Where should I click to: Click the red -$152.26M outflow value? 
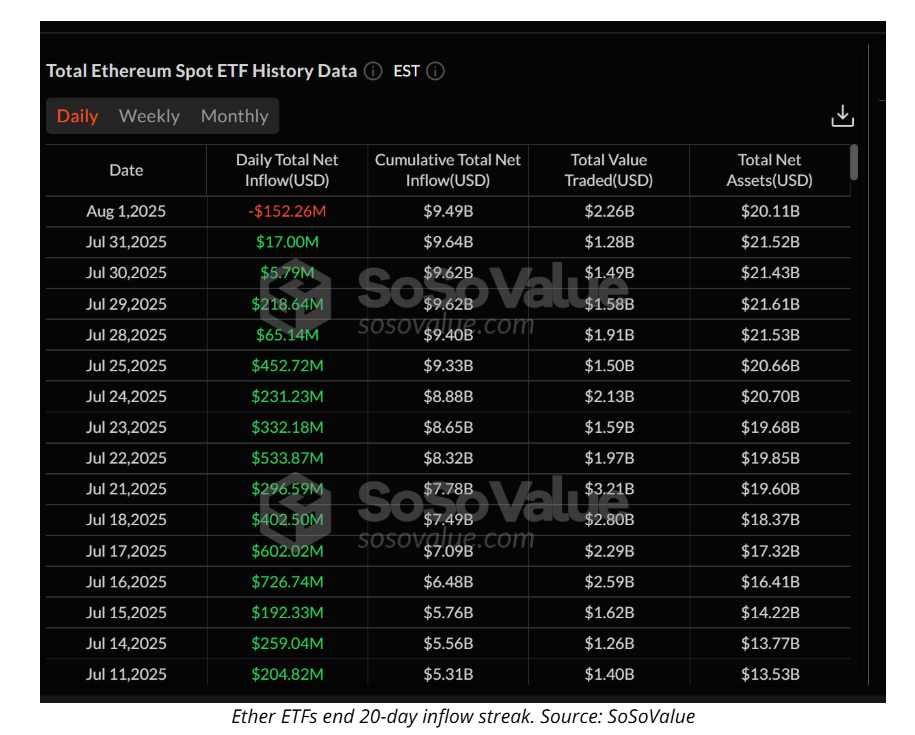point(287,211)
